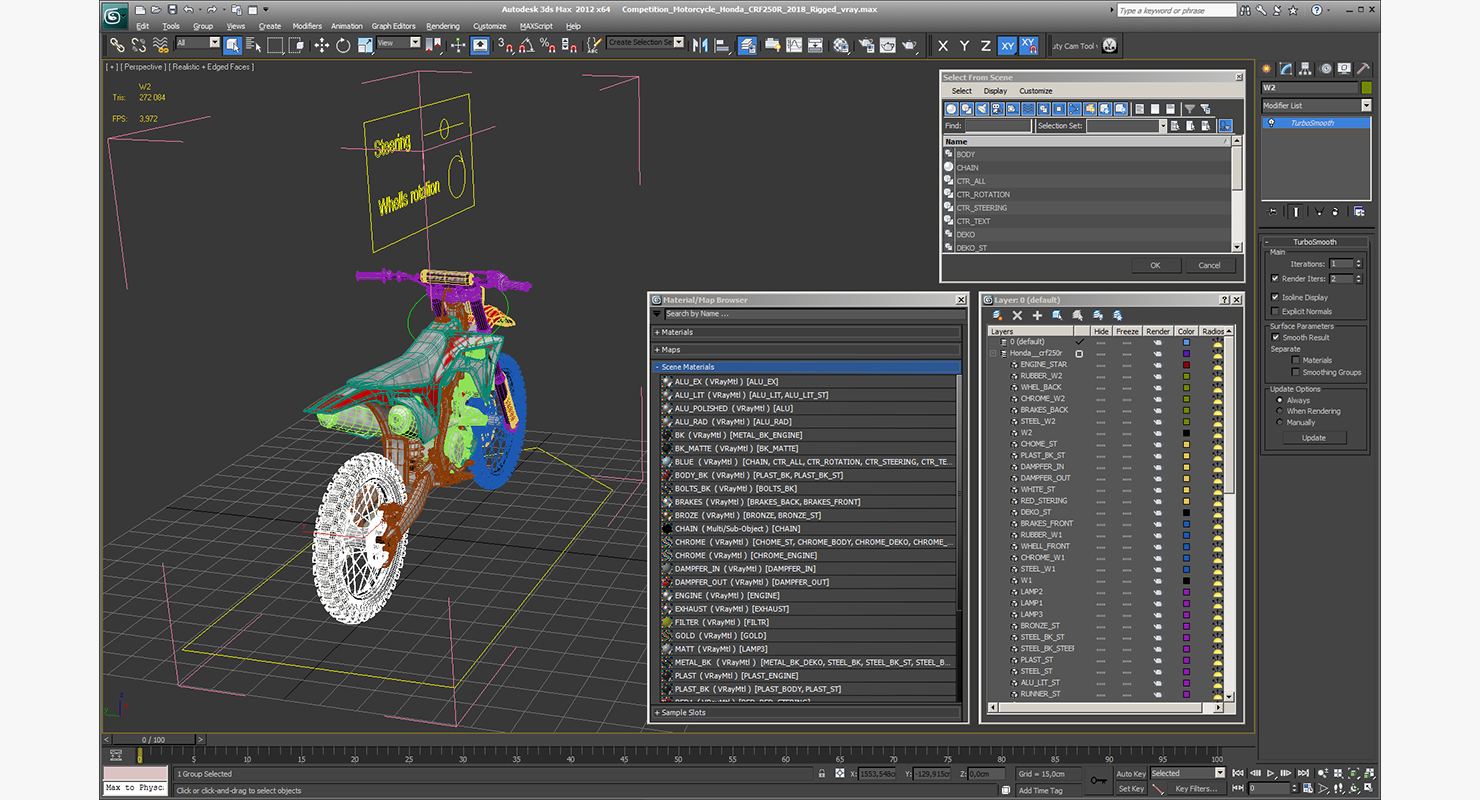Enable Separate by Smoothing Groups checkbox
The image size is (1480, 800).
[1295, 372]
